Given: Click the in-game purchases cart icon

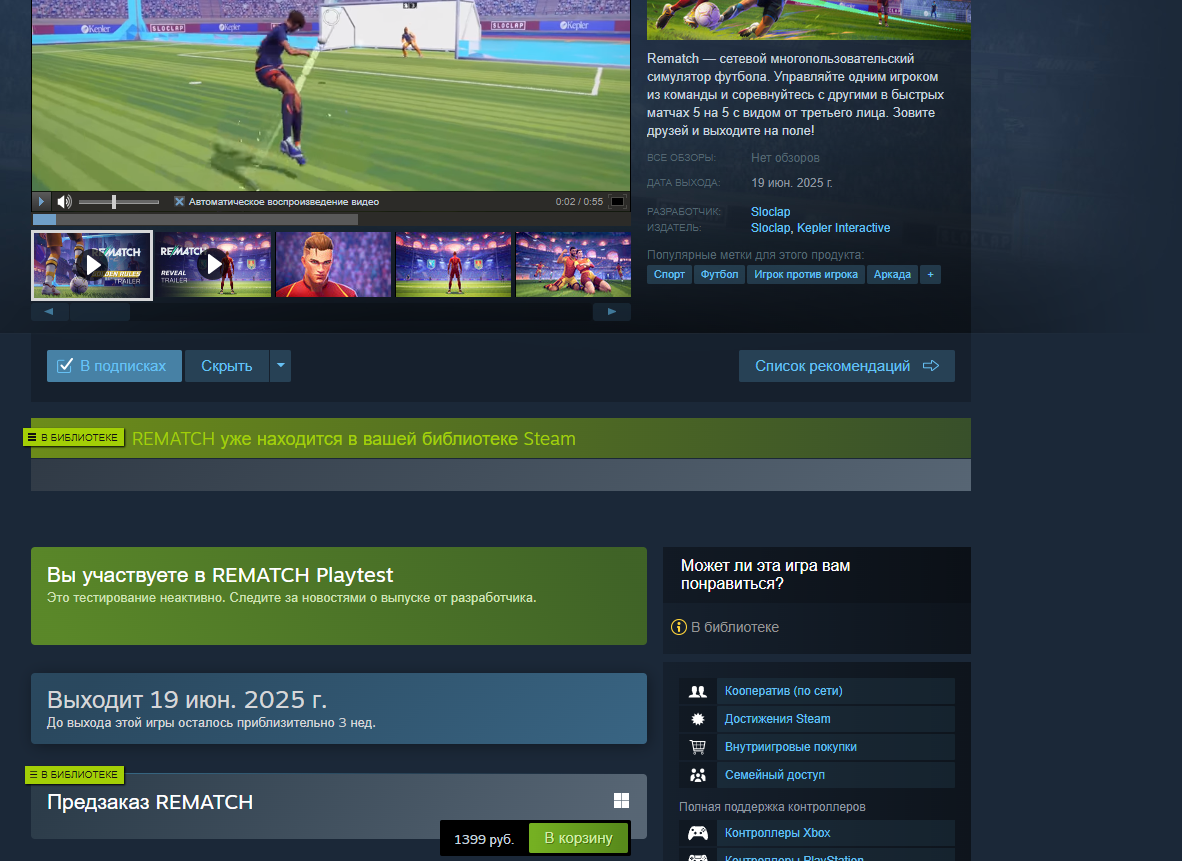Looking at the screenshot, I should (x=698, y=746).
